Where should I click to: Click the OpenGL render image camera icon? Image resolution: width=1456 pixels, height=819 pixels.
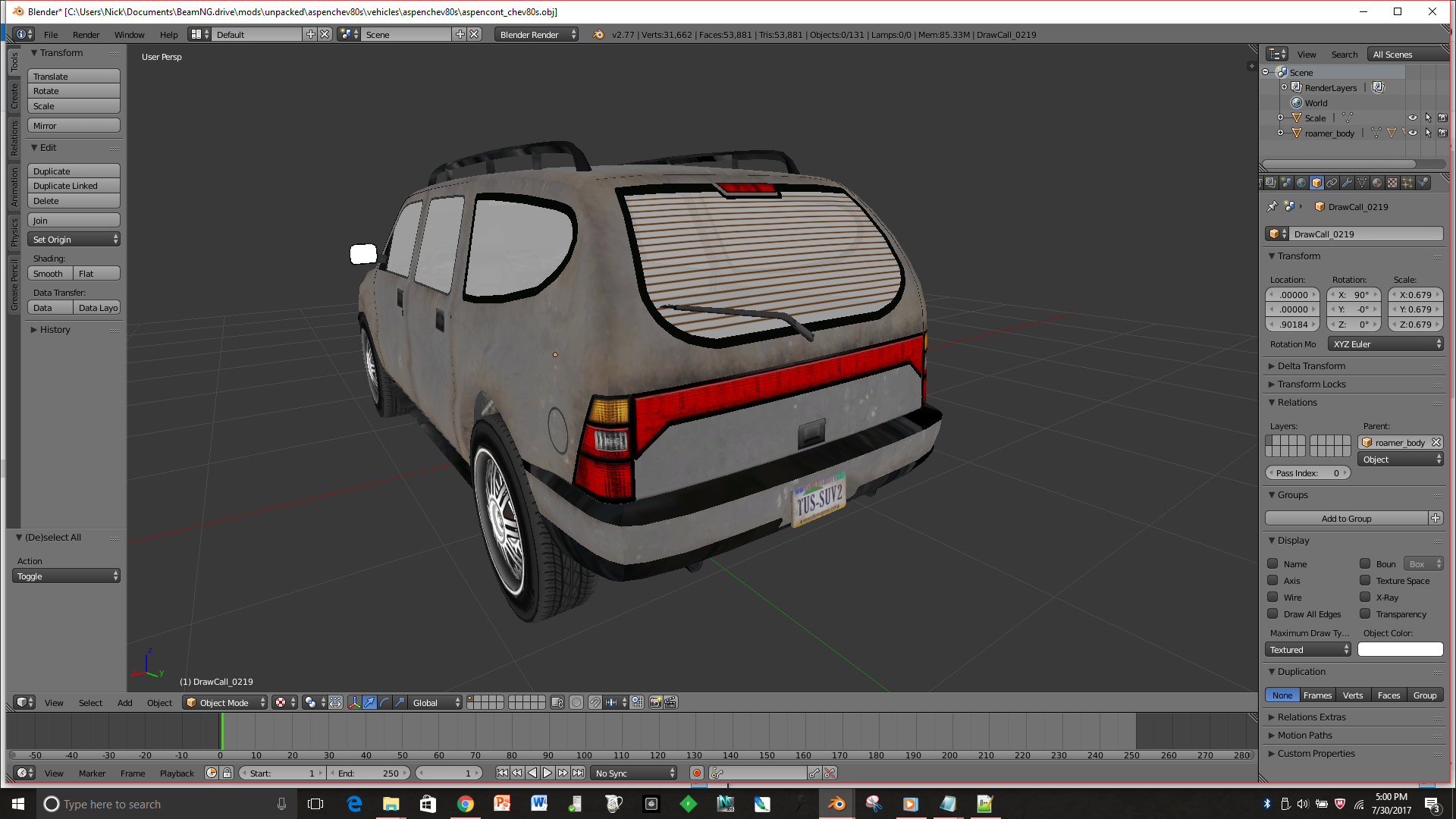pos(655,703)
